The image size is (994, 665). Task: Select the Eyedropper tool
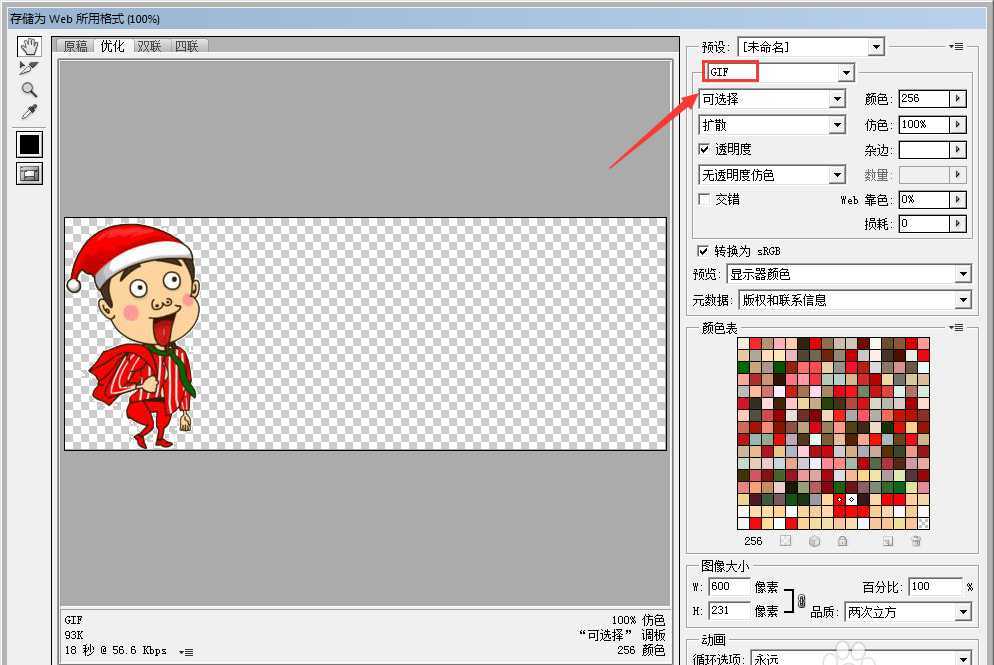tap(30, 111)
